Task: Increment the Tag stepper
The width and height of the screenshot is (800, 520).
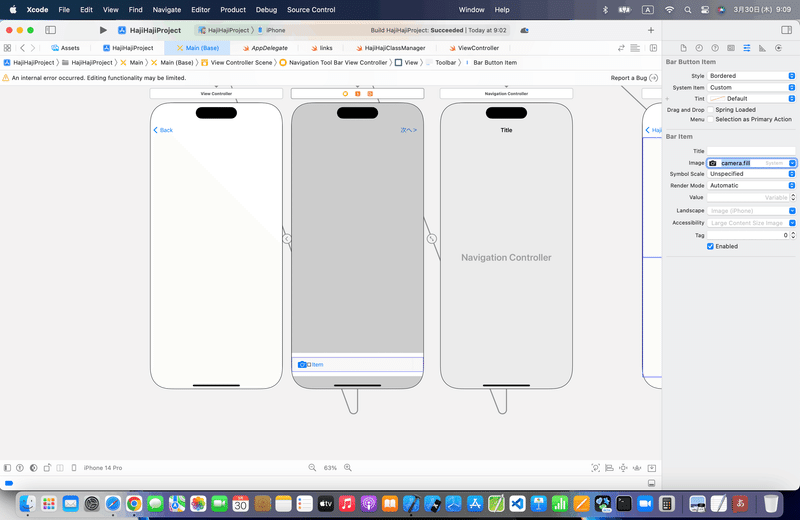Action: point(793,233)
